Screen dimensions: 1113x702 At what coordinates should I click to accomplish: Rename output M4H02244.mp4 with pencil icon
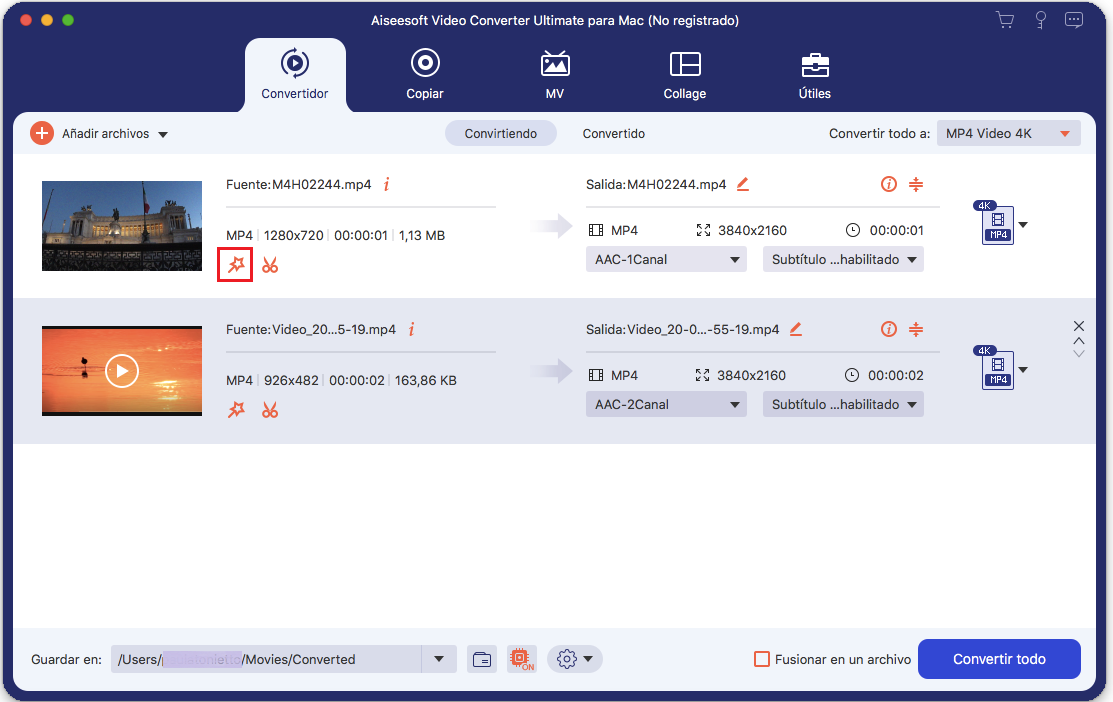point(742,185)
